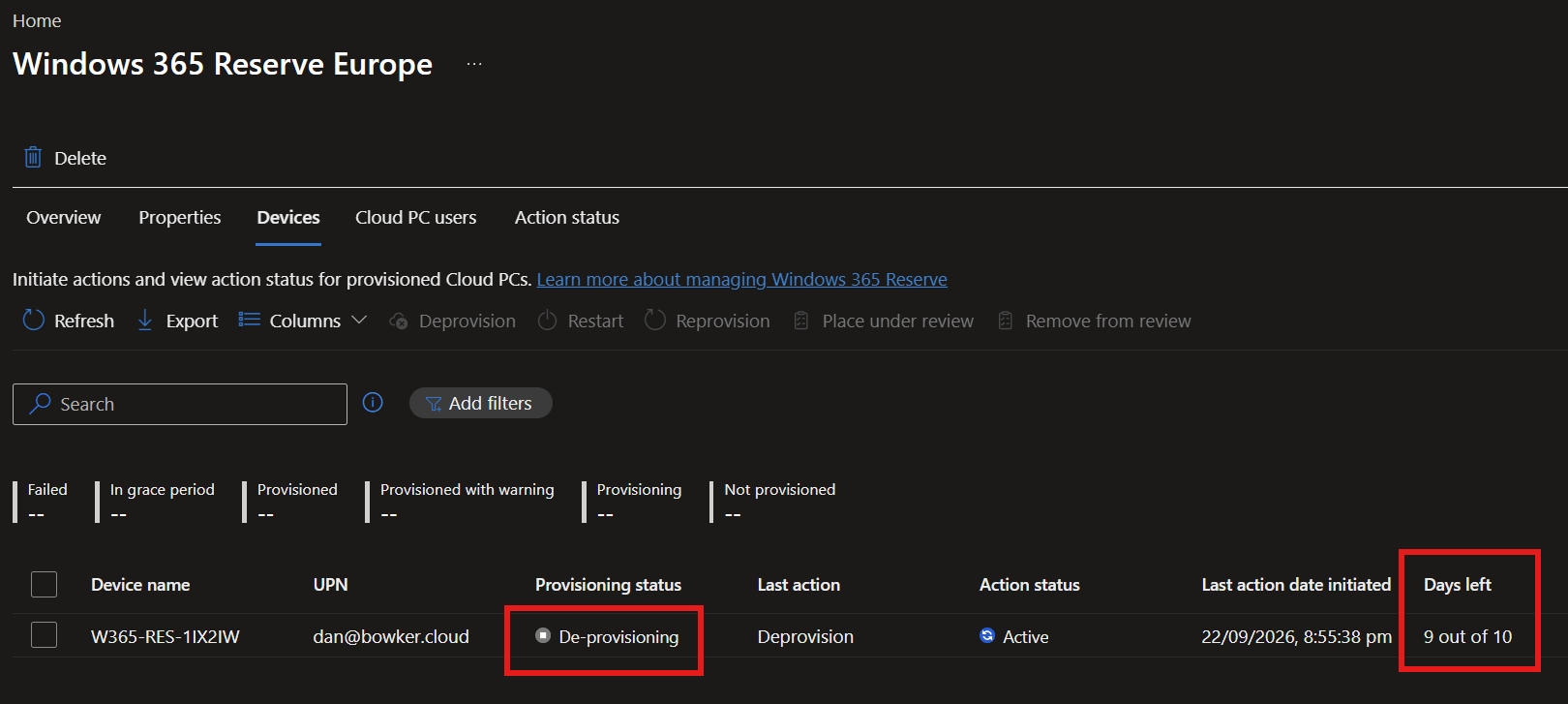Sort by the Days left column header
This screenshot has width=1568, height=704.
point(1457,584)
